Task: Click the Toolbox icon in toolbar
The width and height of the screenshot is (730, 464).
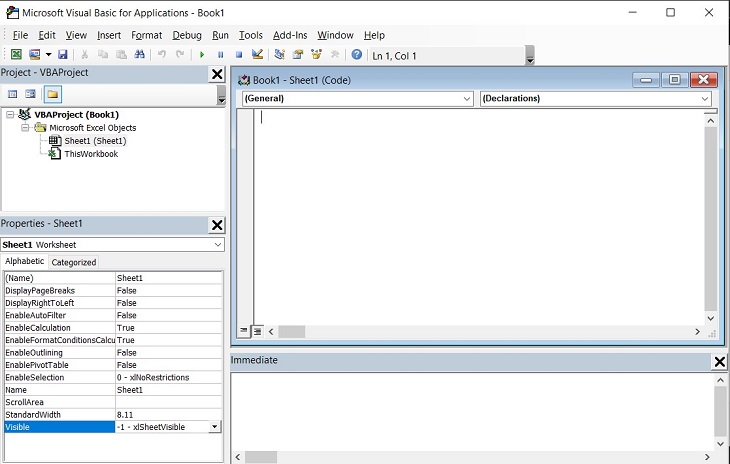Action: (335, 54)
